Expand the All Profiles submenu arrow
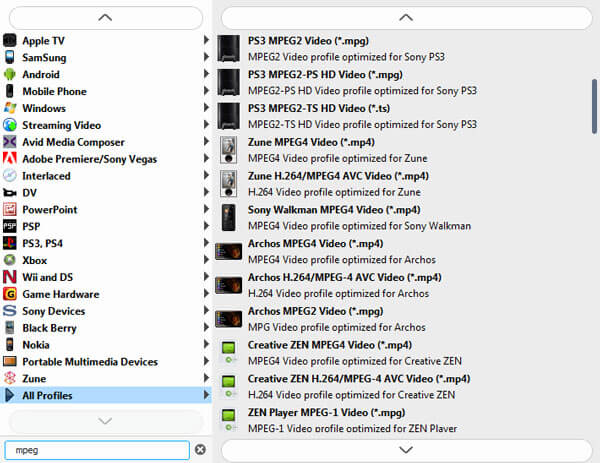 [206, 395]
